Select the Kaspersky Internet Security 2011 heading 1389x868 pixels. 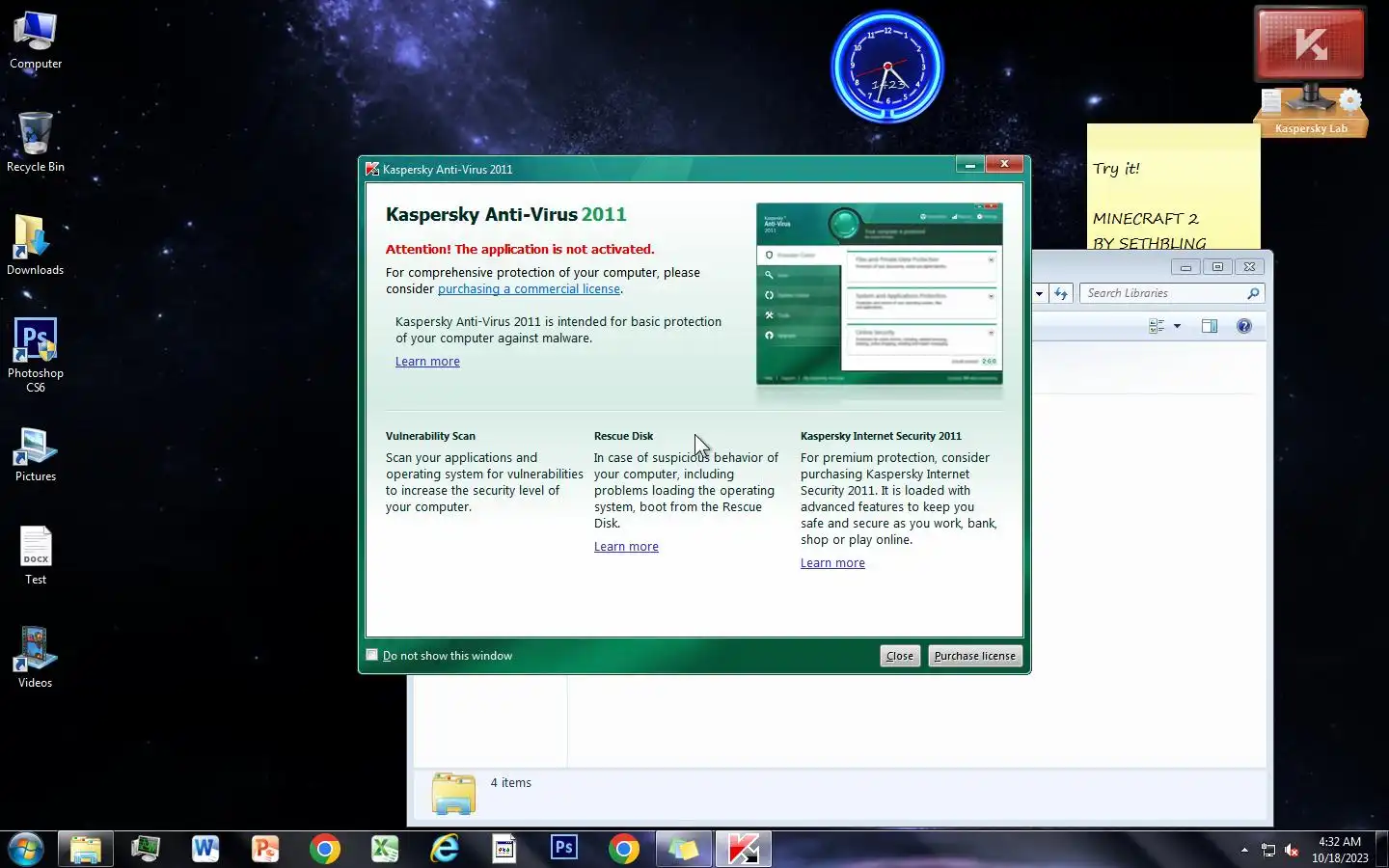point(881,436)
